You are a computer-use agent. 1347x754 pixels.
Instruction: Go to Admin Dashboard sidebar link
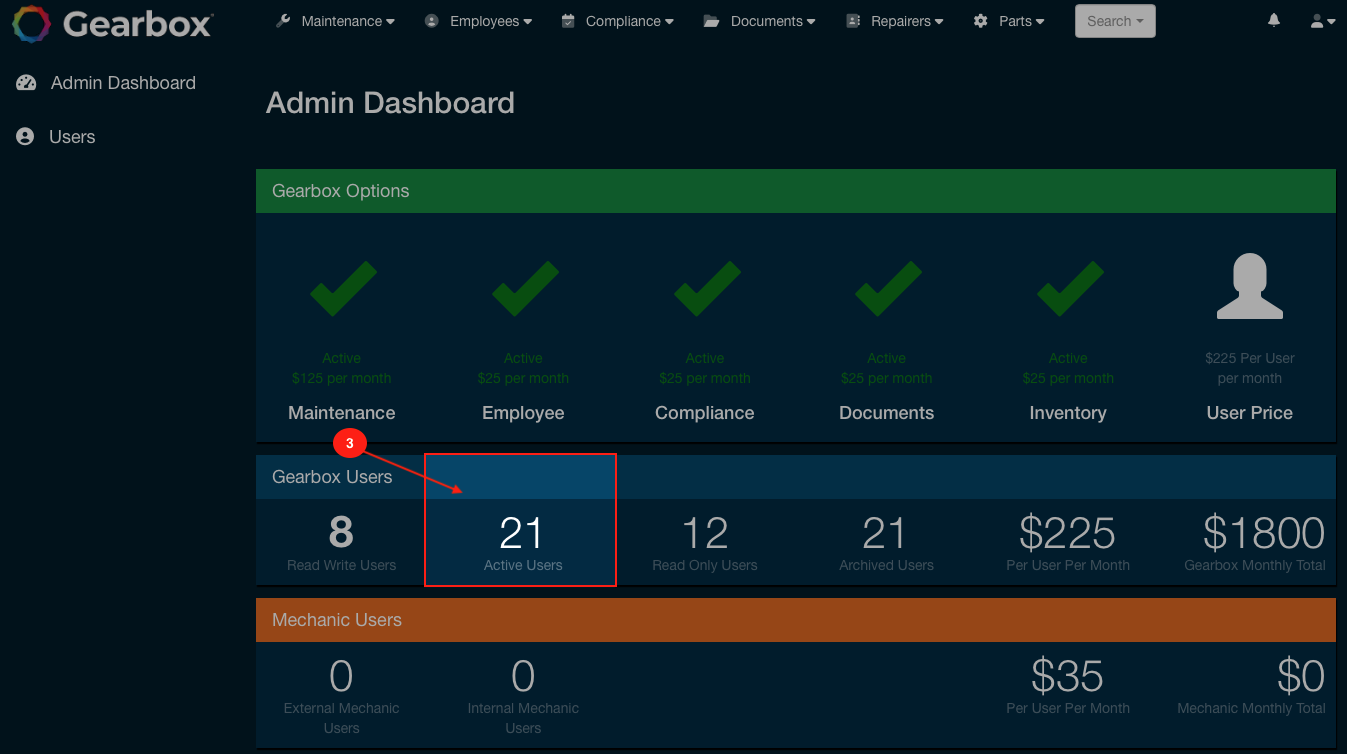pyautogui.click(x=123, y=83)
